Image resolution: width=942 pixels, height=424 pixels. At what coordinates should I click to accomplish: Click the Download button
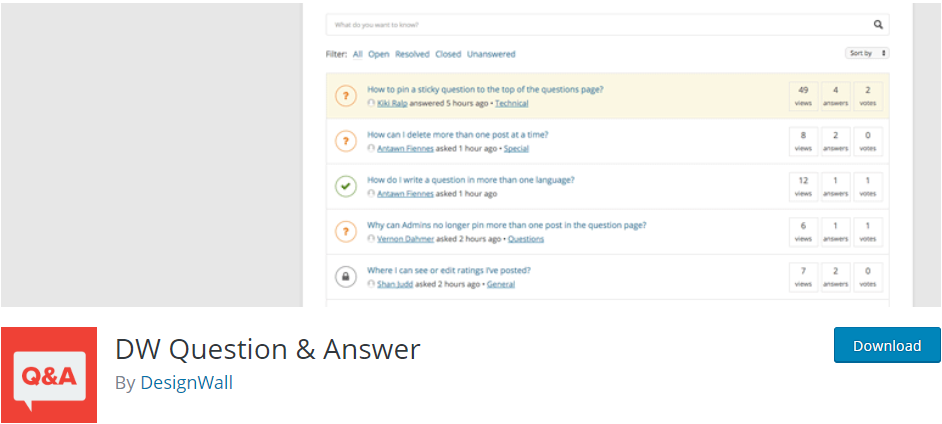(887, 345)
